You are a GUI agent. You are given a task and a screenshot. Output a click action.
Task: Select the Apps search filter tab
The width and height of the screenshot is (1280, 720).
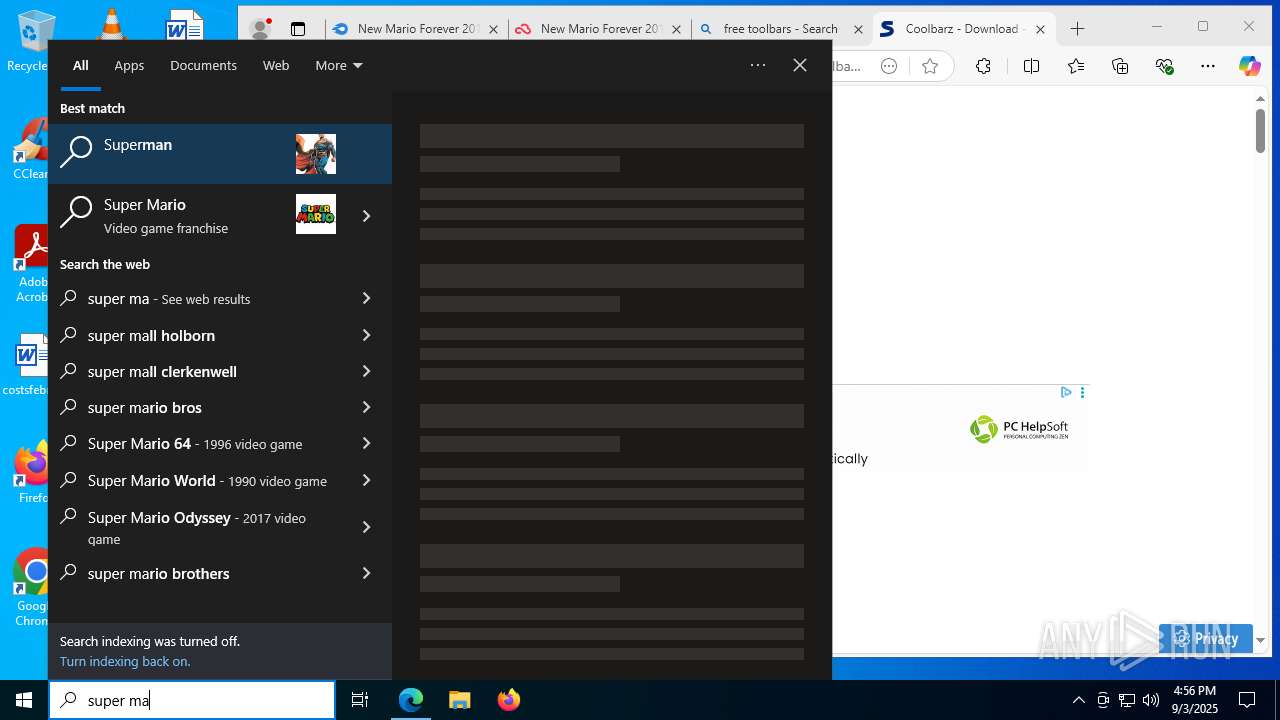click(129, 65)
